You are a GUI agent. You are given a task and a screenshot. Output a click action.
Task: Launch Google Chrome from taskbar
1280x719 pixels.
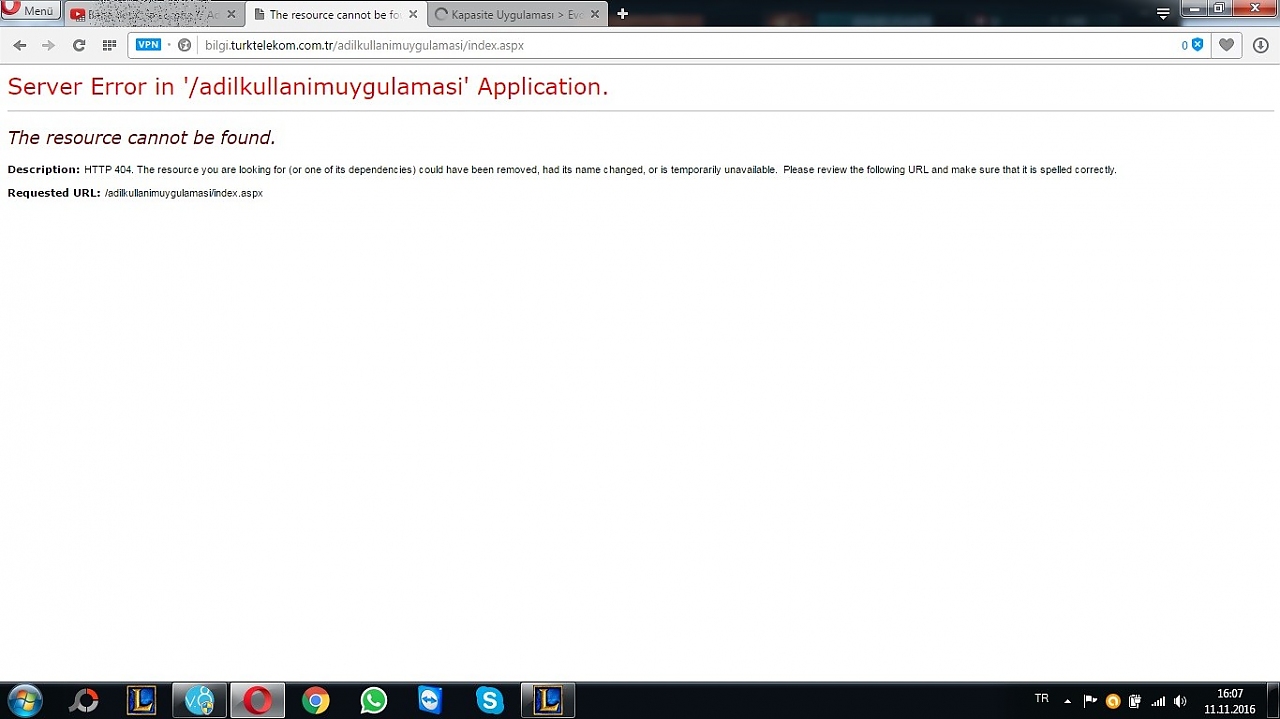pyautogui.click(x=316, y=701)
